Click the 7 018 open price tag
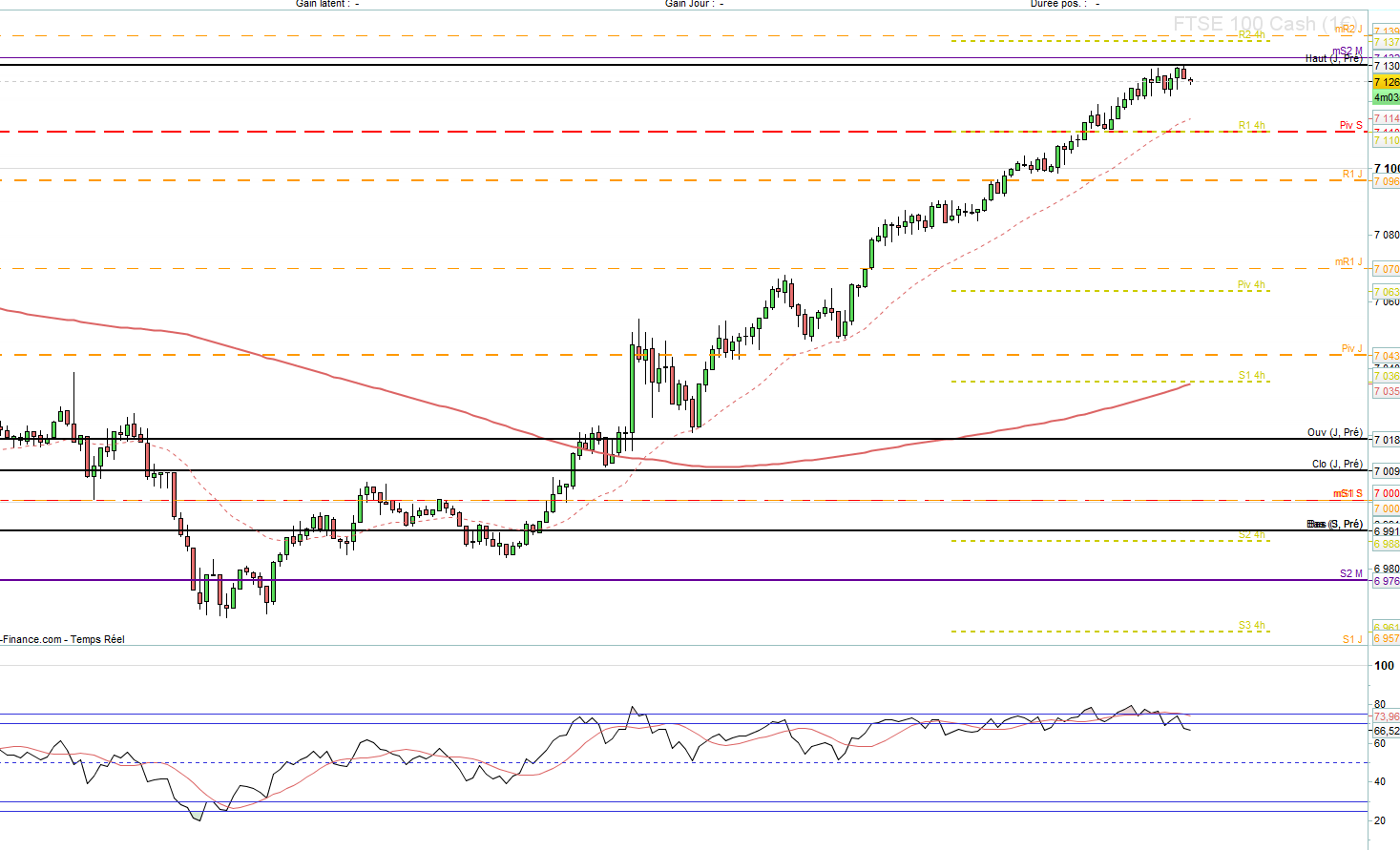The width and height of the screenshot is (1400, 850). 1386,440
